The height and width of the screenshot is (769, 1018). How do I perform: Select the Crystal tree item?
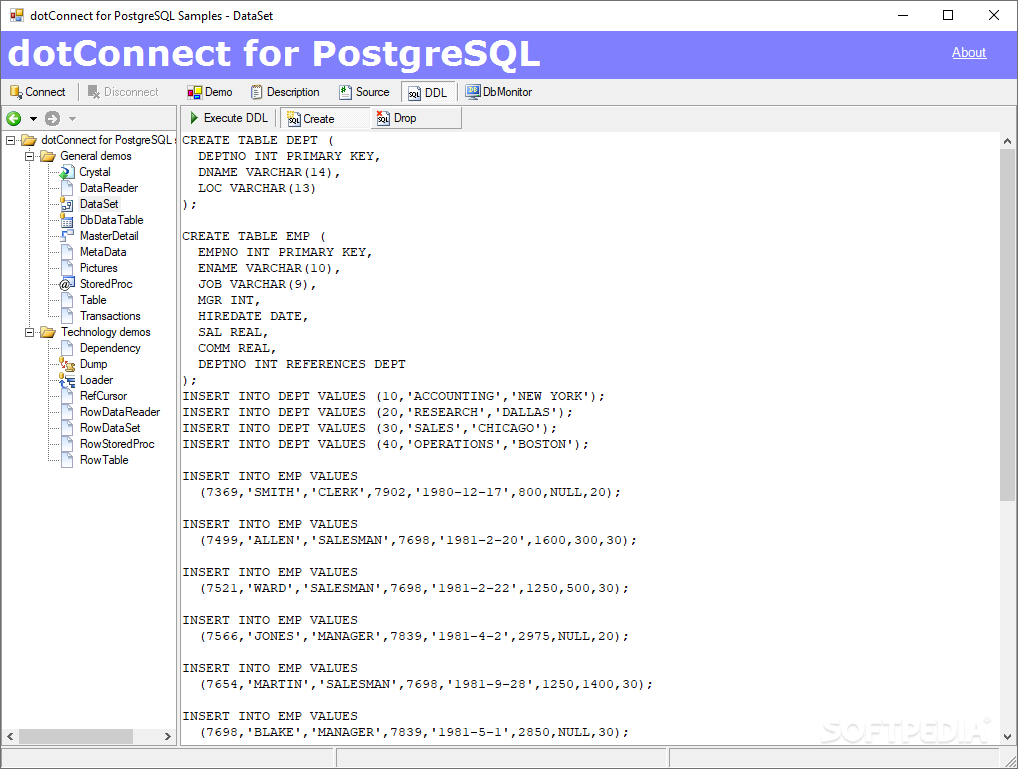(x=95, y=172)
